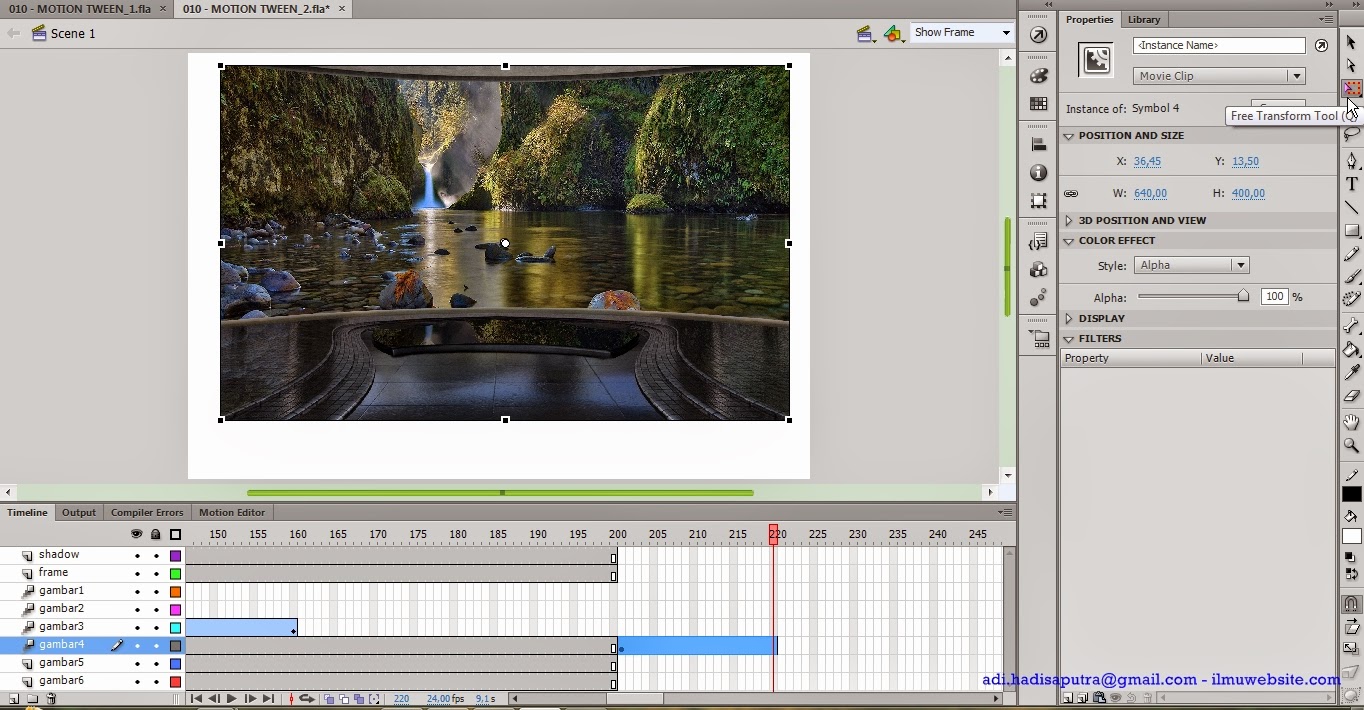Image resolution: width=1364 pixels, height=710 pixels.
Task: Select the Eraser tool
Action: (1351, 396)
